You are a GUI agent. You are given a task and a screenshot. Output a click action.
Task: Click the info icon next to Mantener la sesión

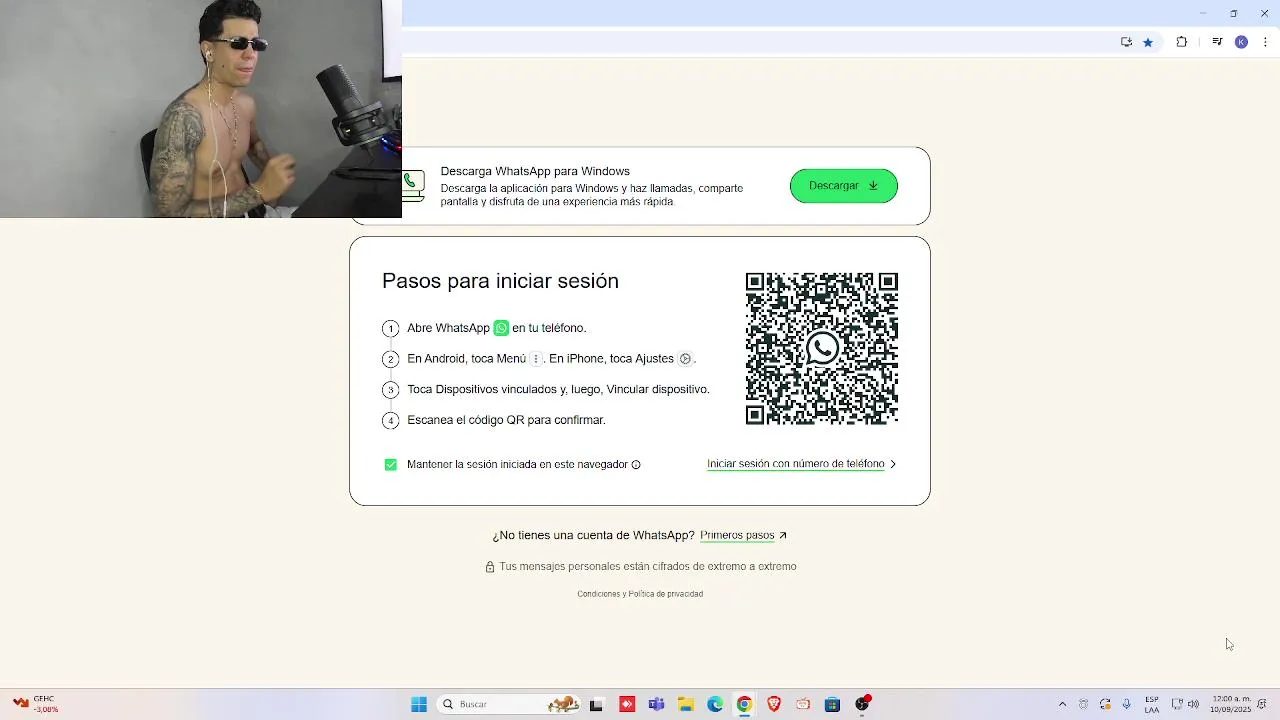[636, 465]
